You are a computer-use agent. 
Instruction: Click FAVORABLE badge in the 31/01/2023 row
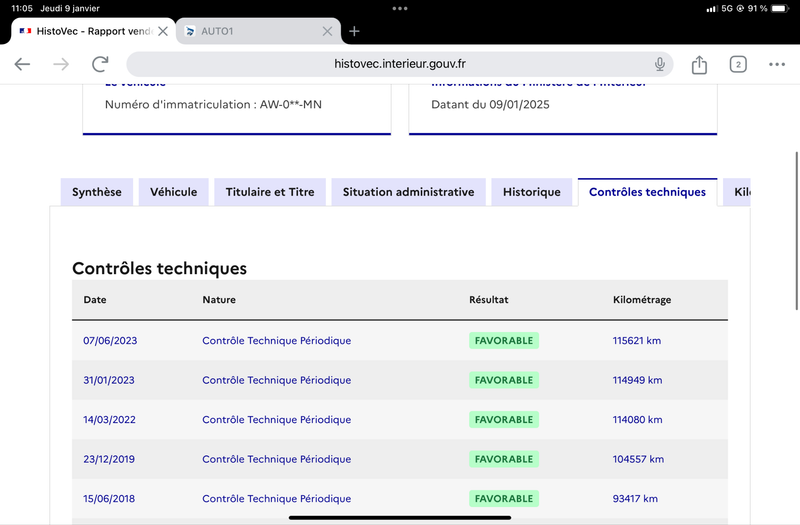click(504, 380)
